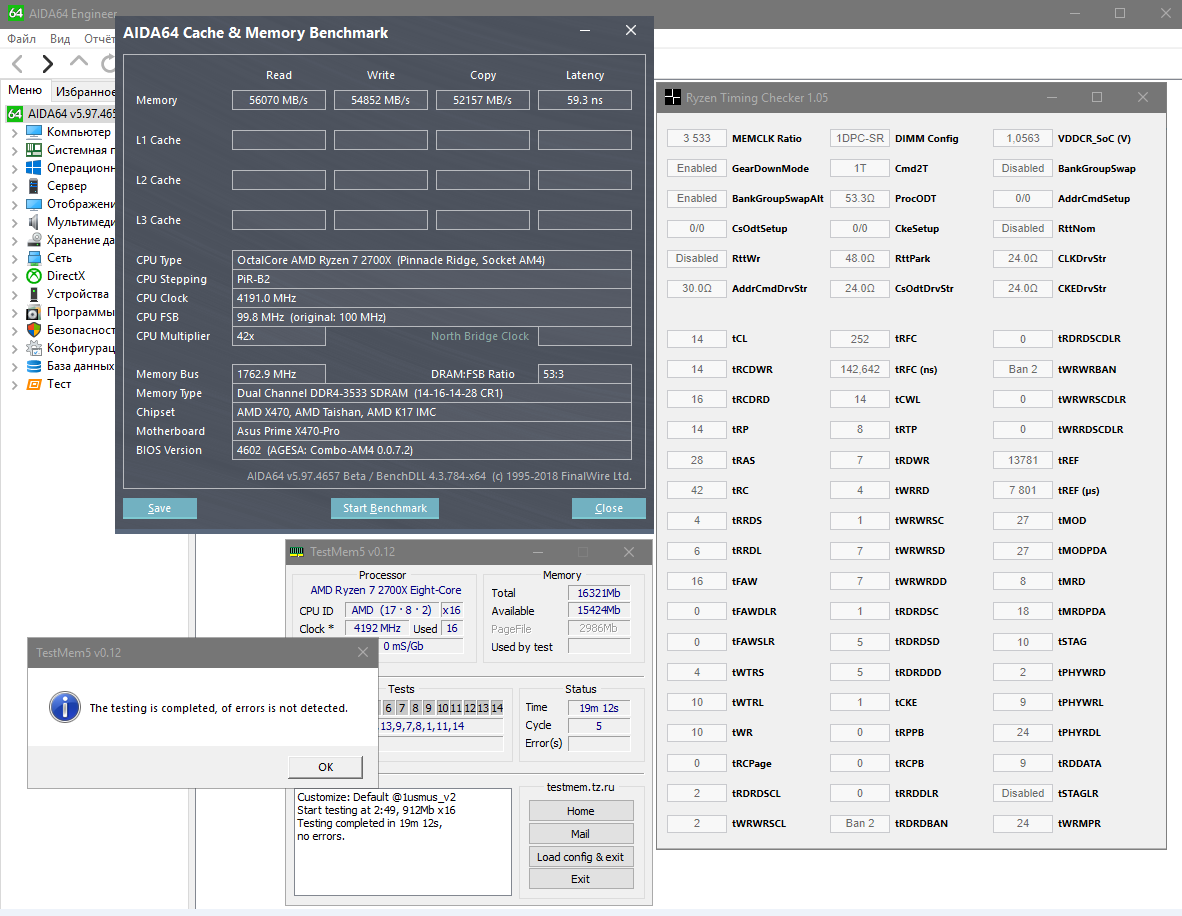Image resolution: width=1182 pixels, height=916 pixels.
Task: Click the Устройства icon in tree
Action: pos(34,294)
